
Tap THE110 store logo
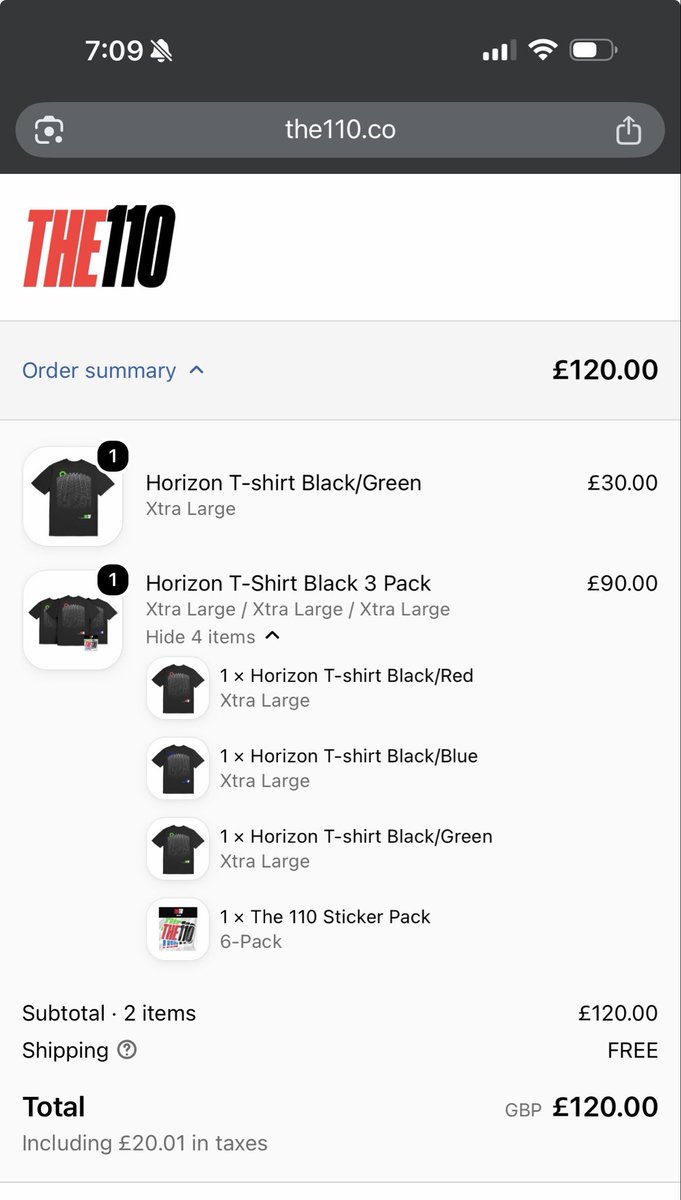[x=99, y=246]
